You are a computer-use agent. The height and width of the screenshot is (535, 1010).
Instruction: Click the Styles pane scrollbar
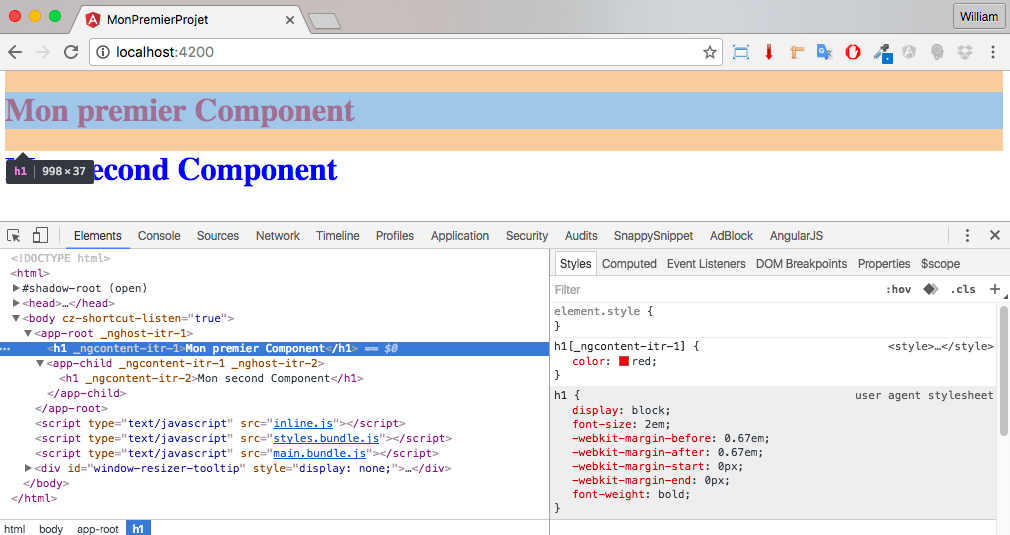[x=1004, y=373]
